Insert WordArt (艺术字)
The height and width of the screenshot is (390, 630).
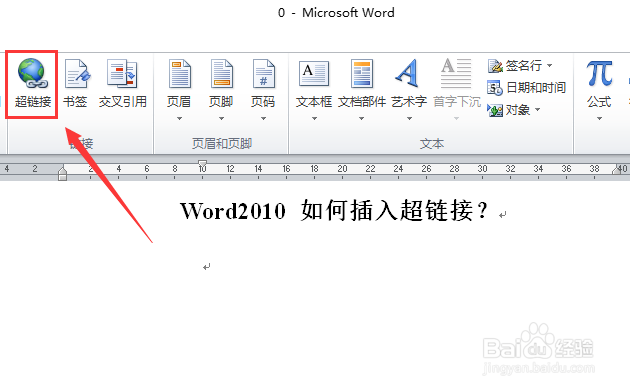tap(407, 74)
